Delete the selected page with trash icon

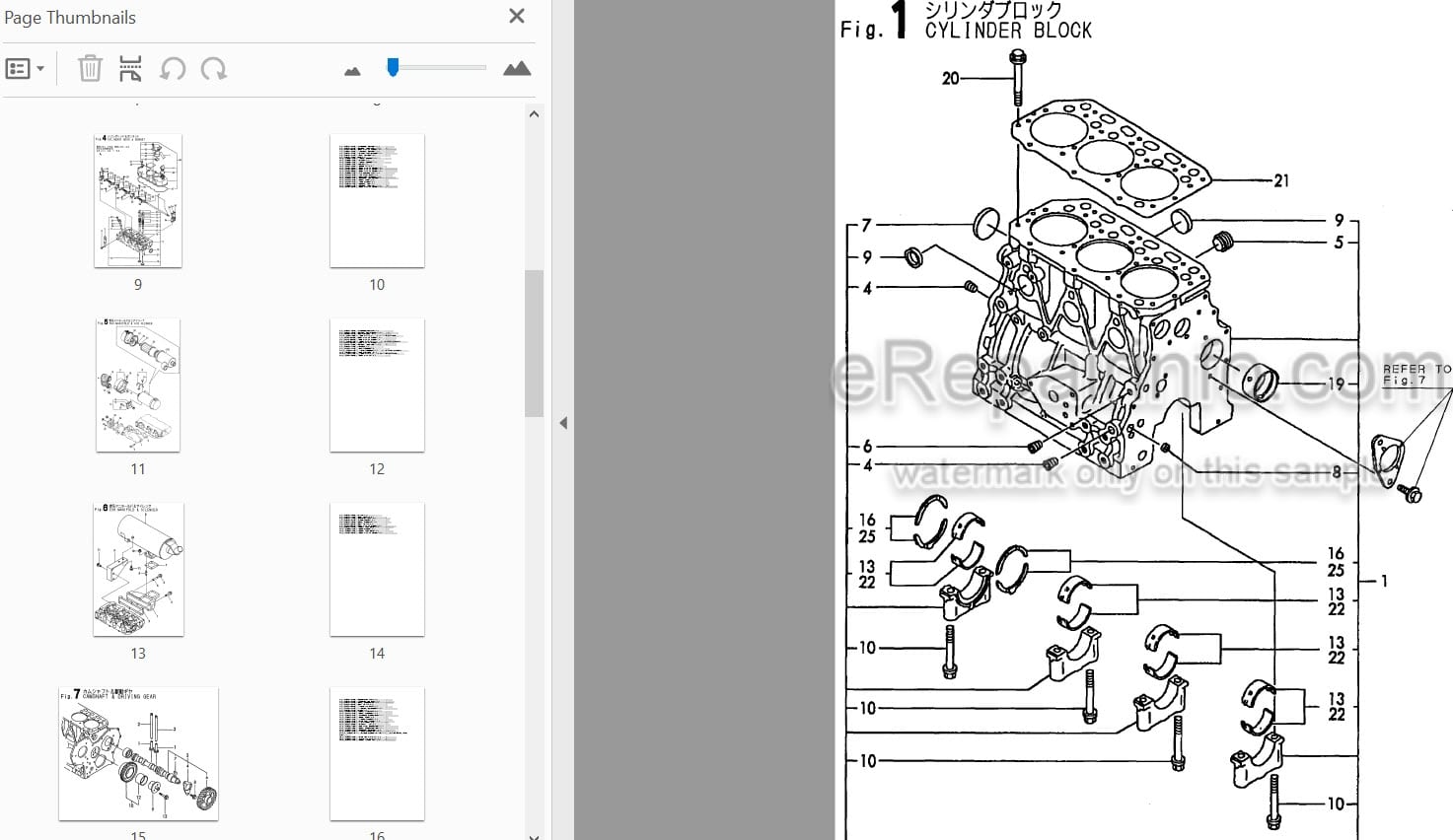click(90, 68)
